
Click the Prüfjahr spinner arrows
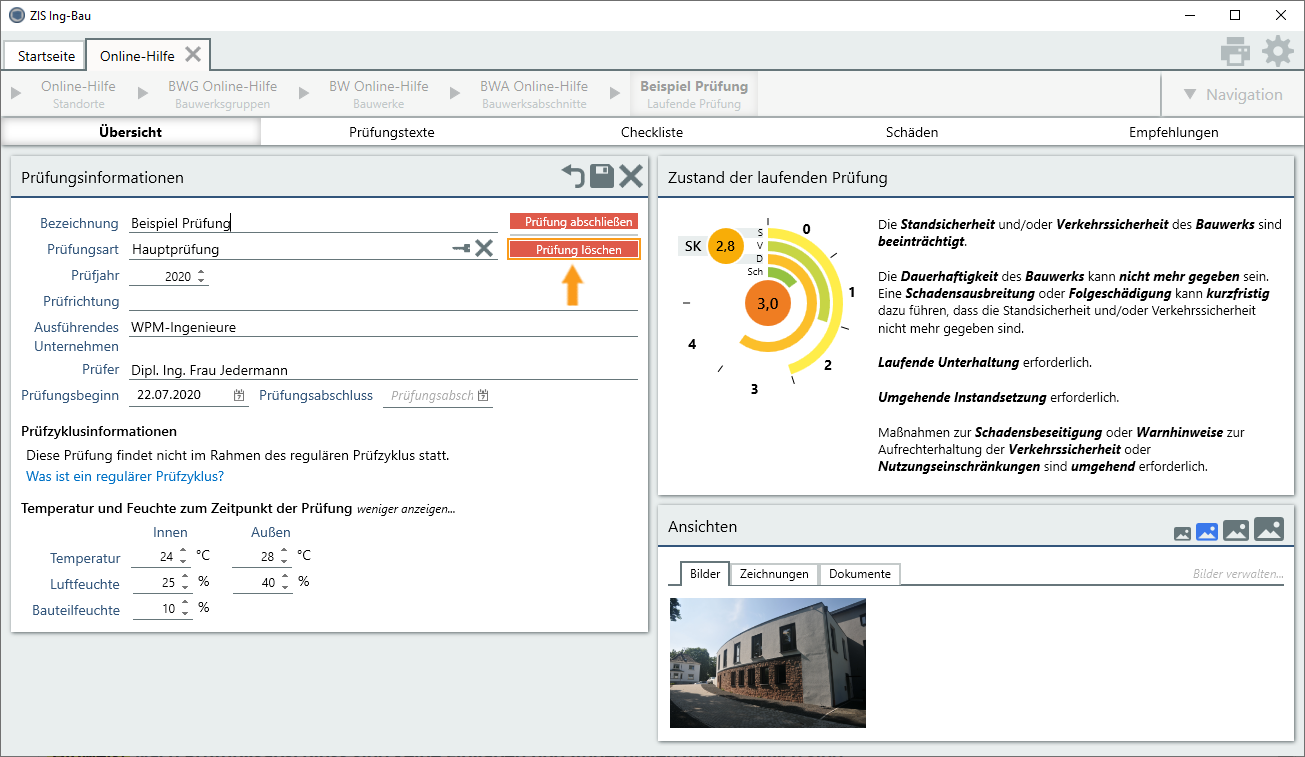pyautogui.click(x=201, y=276)
